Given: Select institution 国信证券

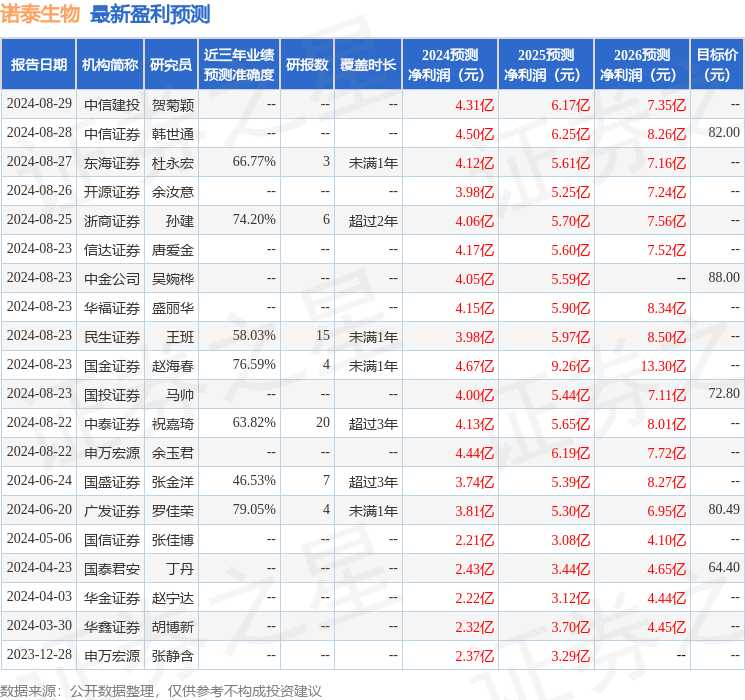Looking at the screenshot, I should pyautogui.click(x=112, y=540).
